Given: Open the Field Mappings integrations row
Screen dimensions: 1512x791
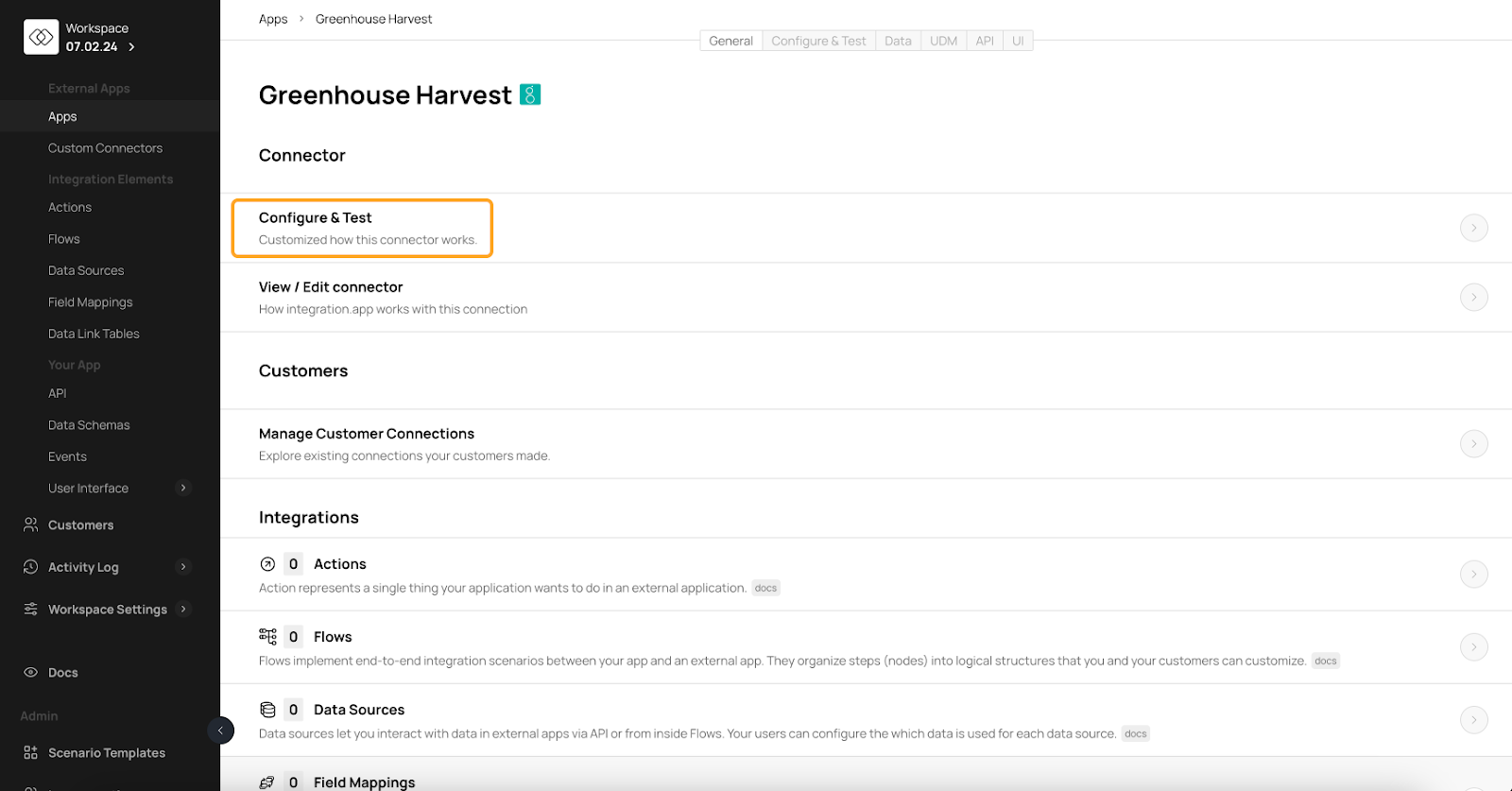Looking at the screenshot, I should (x=866, y=774).
